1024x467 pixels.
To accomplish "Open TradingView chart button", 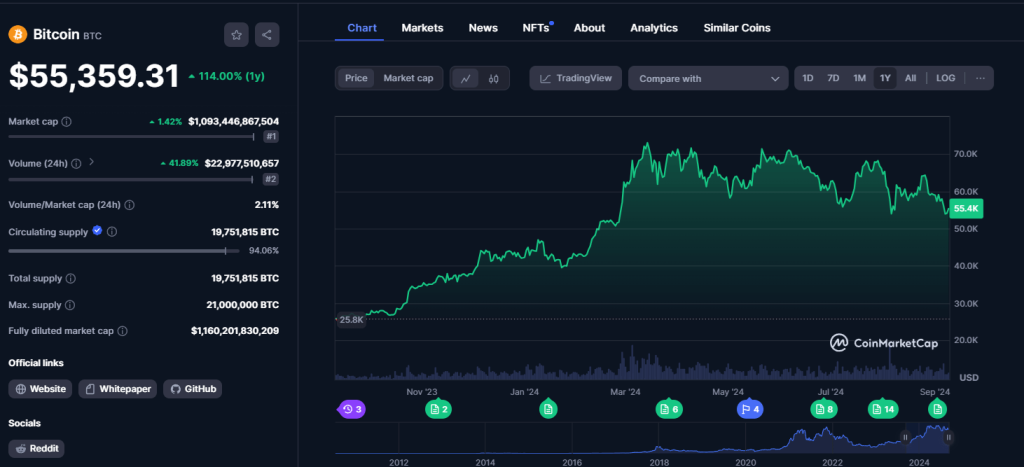I will tap(575, 78).
